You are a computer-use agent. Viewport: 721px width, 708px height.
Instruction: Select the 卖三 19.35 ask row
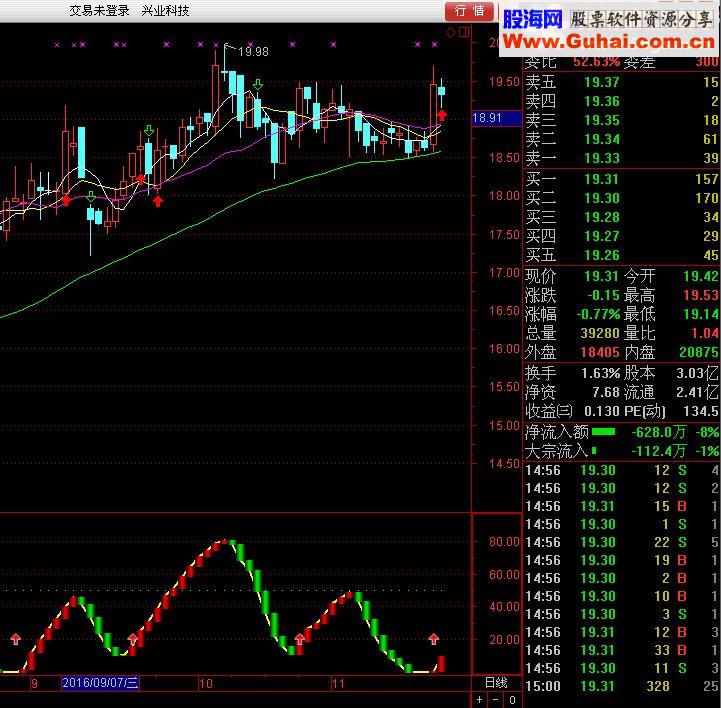(622, 120)
